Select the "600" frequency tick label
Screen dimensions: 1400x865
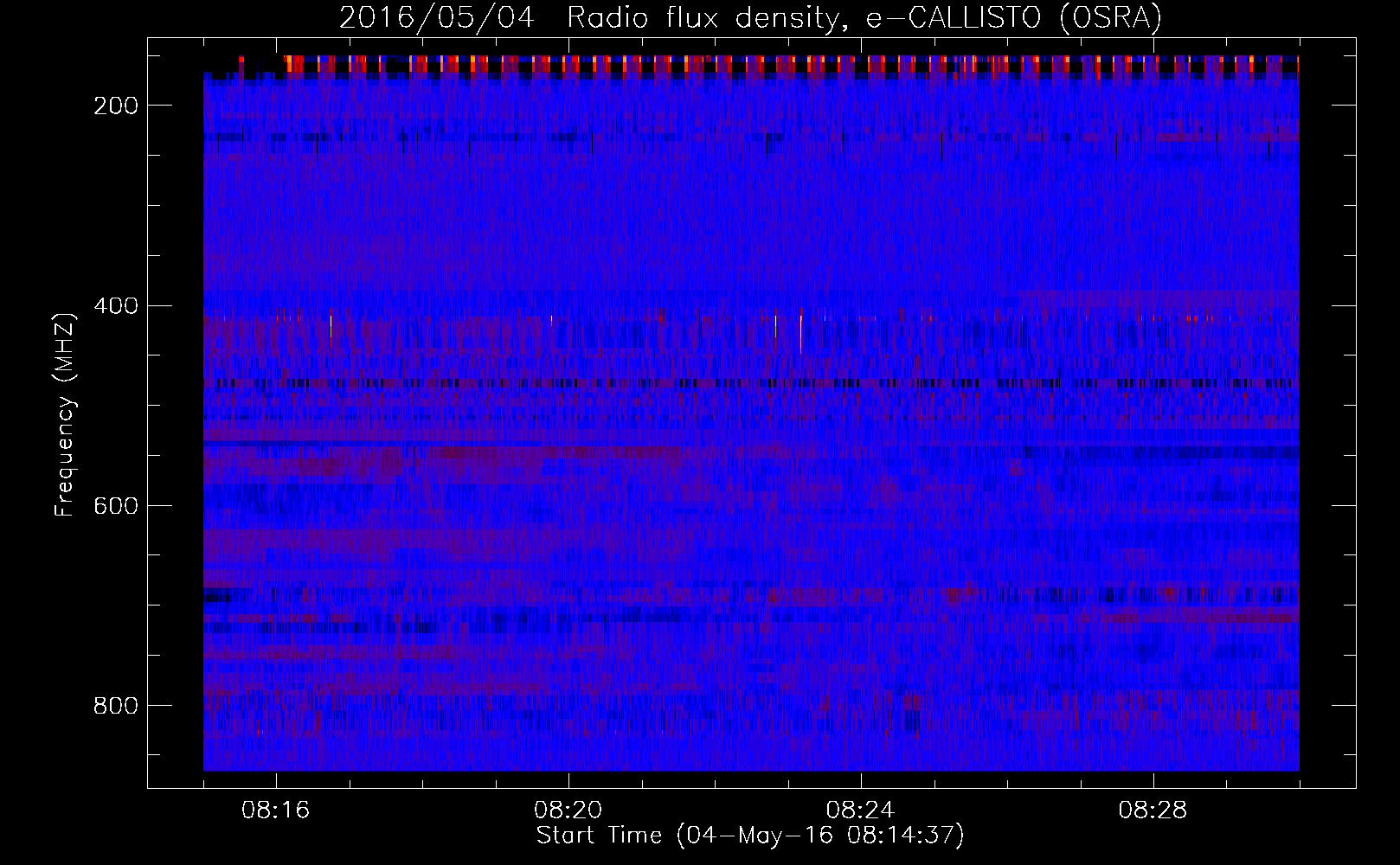[116, 506]
